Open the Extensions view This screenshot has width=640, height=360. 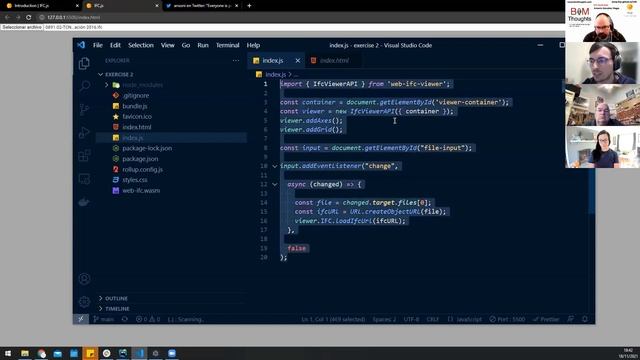tap(84, 156)
